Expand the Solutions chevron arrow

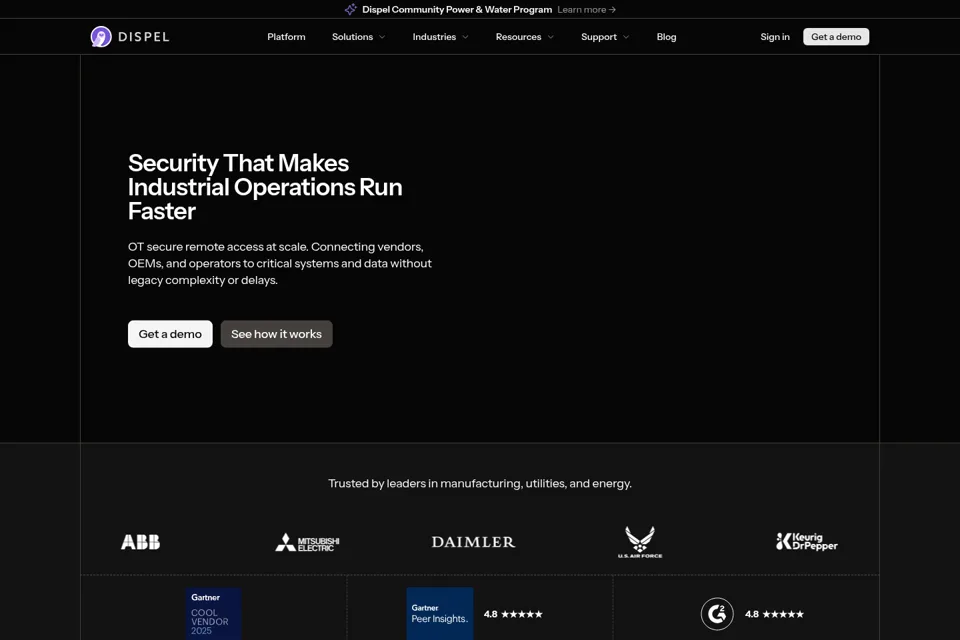(x=382, y=37)
